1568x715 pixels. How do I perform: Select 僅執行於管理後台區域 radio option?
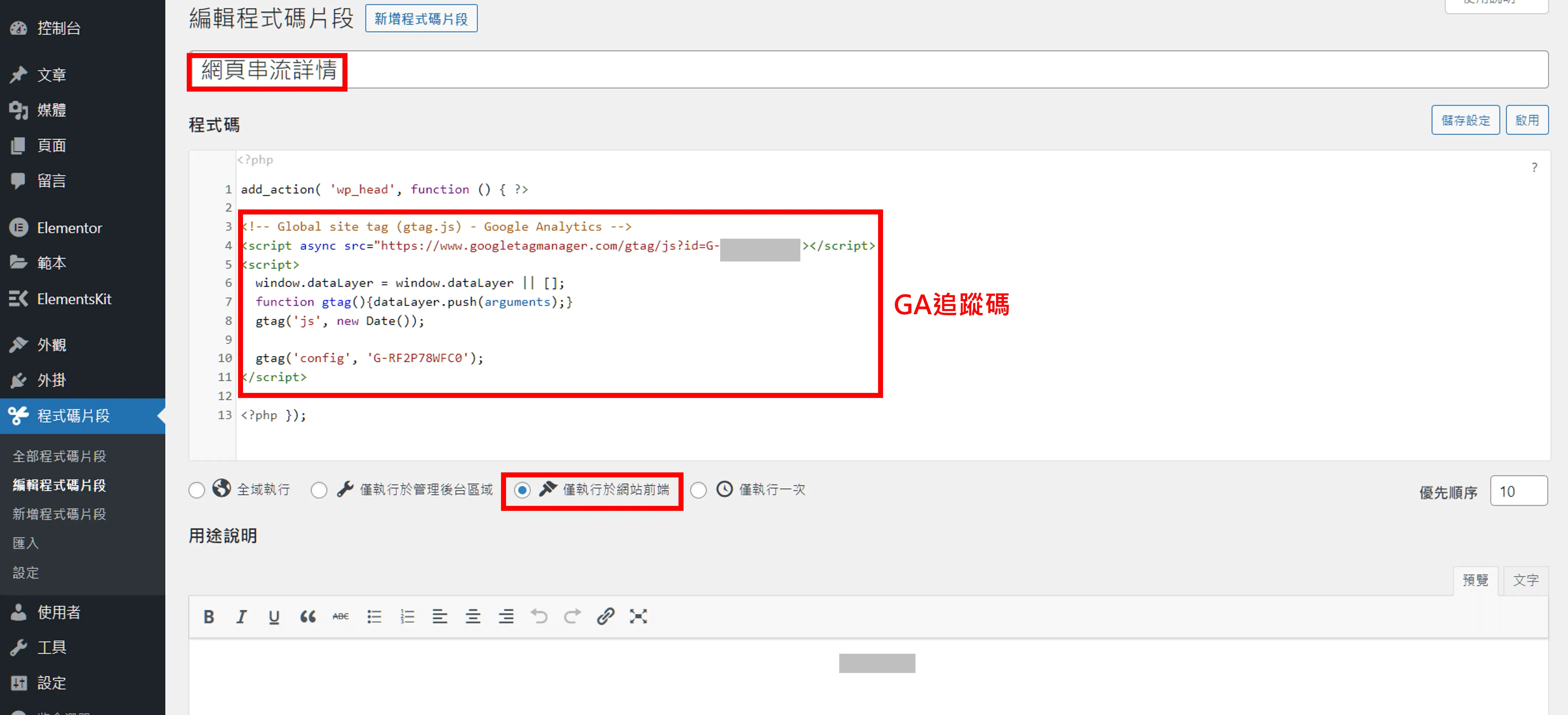click(x=319, y=490)
